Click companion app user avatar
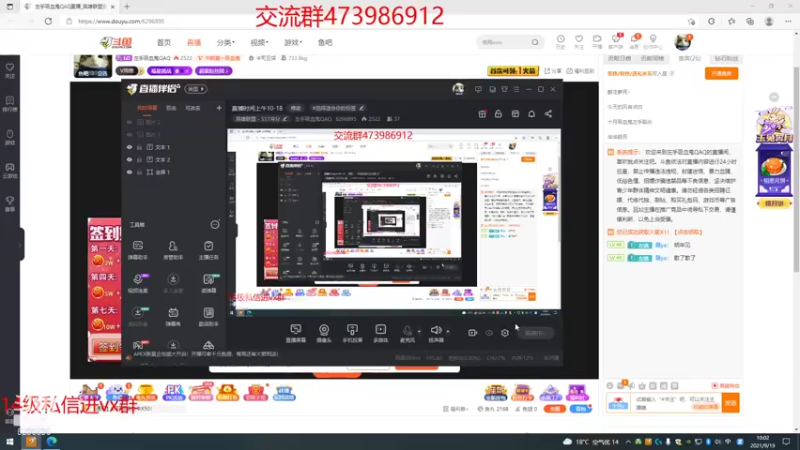This screenshot has width=800, height=450. click(458, 89)
